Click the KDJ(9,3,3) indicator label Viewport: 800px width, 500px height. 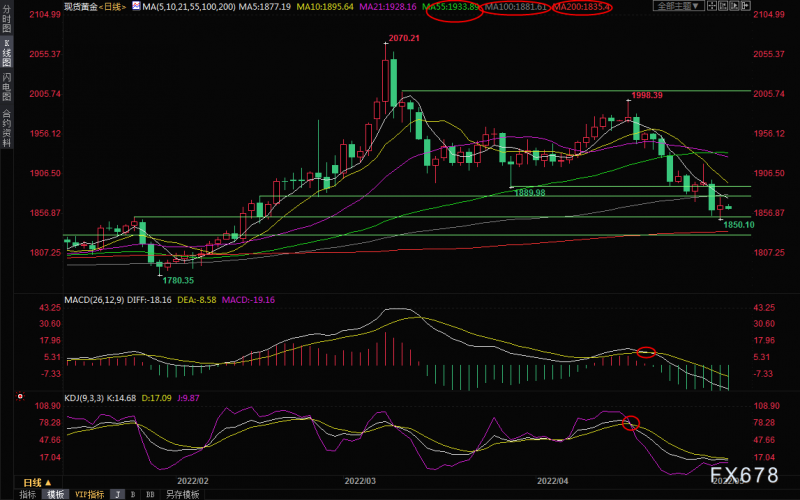click(x=85, y=397)
